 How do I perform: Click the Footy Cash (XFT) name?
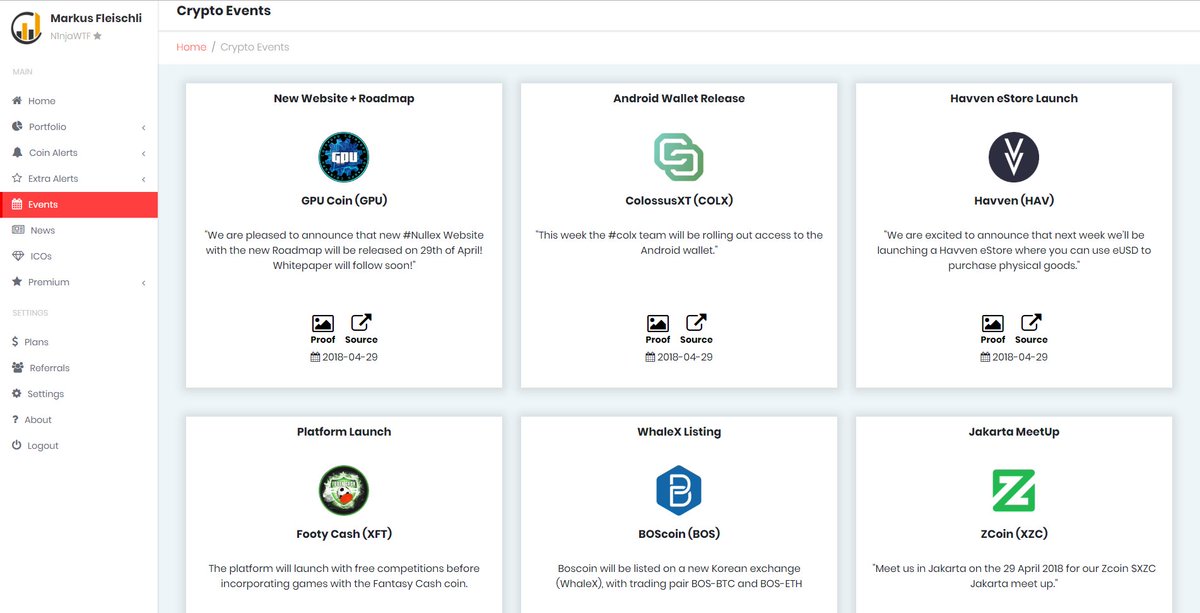click(x=344, y=534)
